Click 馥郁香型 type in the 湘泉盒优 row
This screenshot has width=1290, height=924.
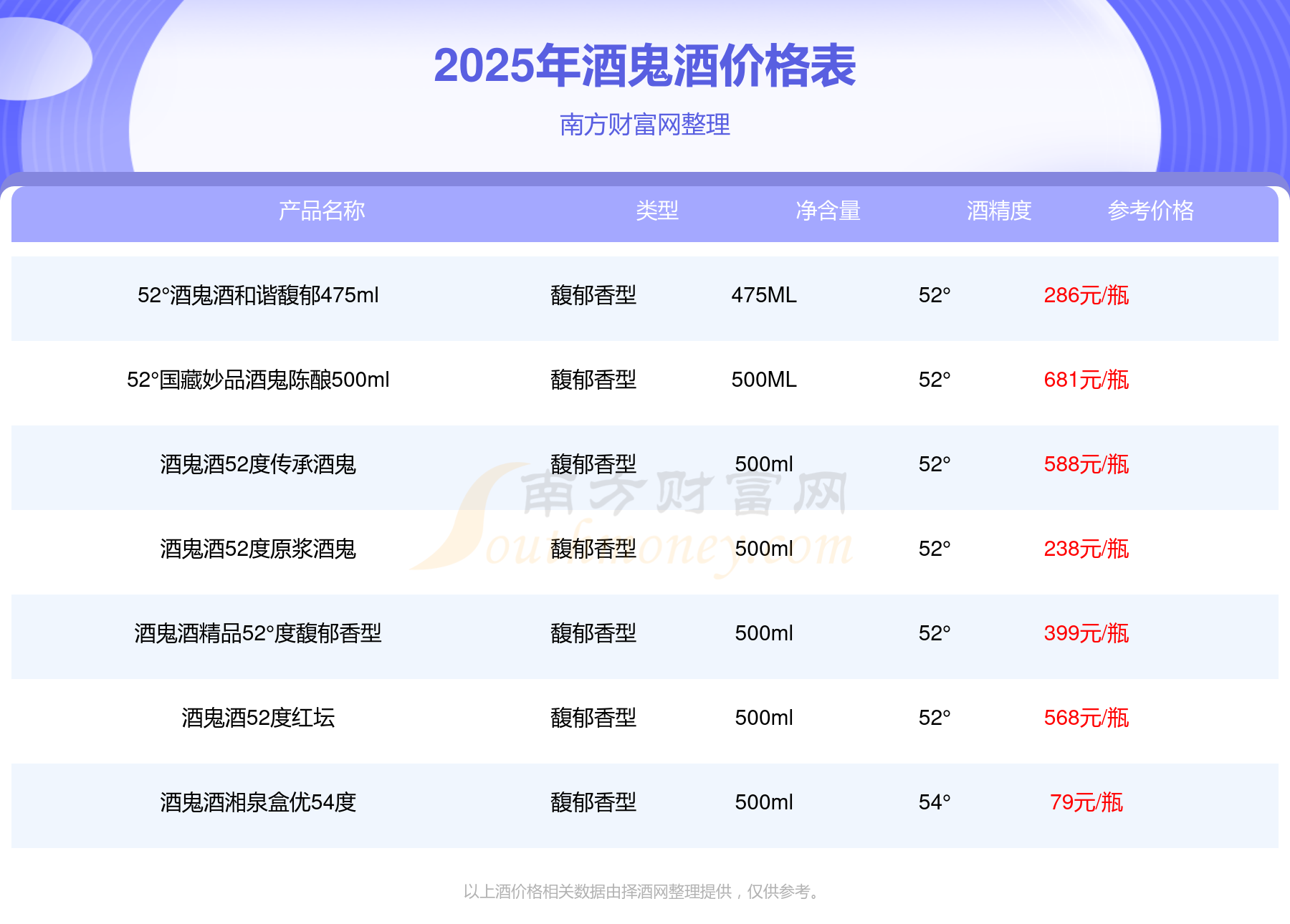pyautogui.click(x=593, y=802)
